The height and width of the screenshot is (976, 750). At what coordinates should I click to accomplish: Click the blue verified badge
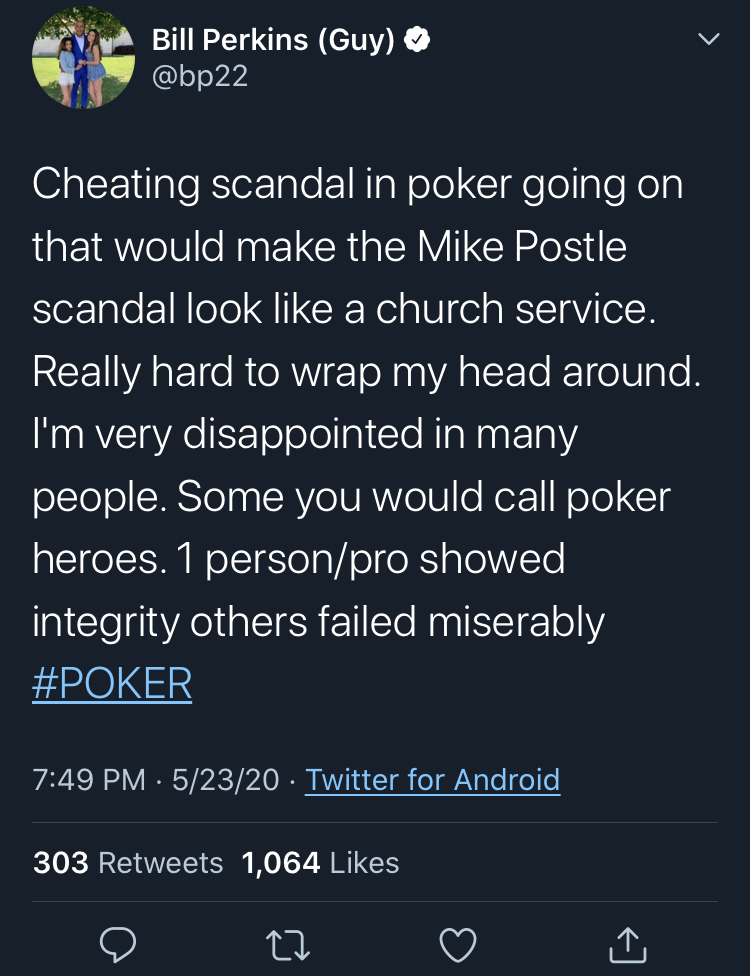(x=417, y=41)
